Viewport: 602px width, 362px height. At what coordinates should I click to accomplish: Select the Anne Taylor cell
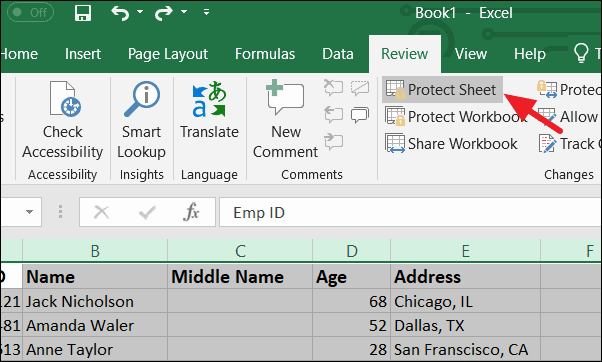click(x=95, y=349)
